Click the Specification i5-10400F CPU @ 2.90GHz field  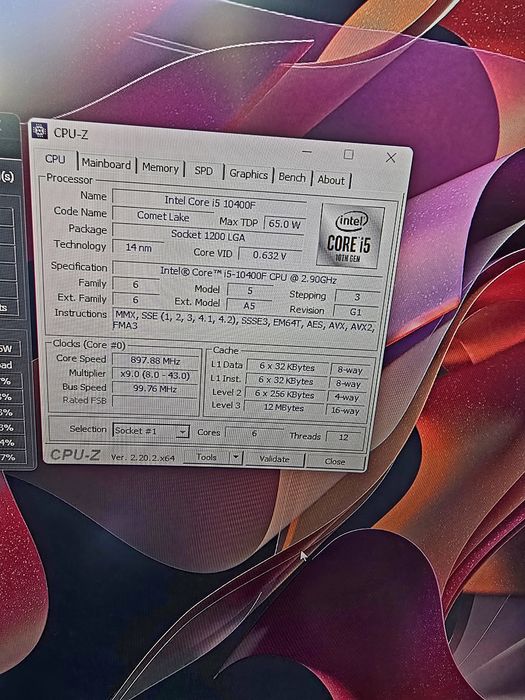(248, 275)
